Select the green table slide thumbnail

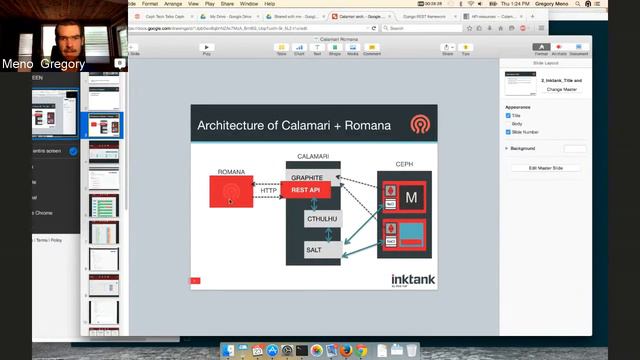click(104, 205)
